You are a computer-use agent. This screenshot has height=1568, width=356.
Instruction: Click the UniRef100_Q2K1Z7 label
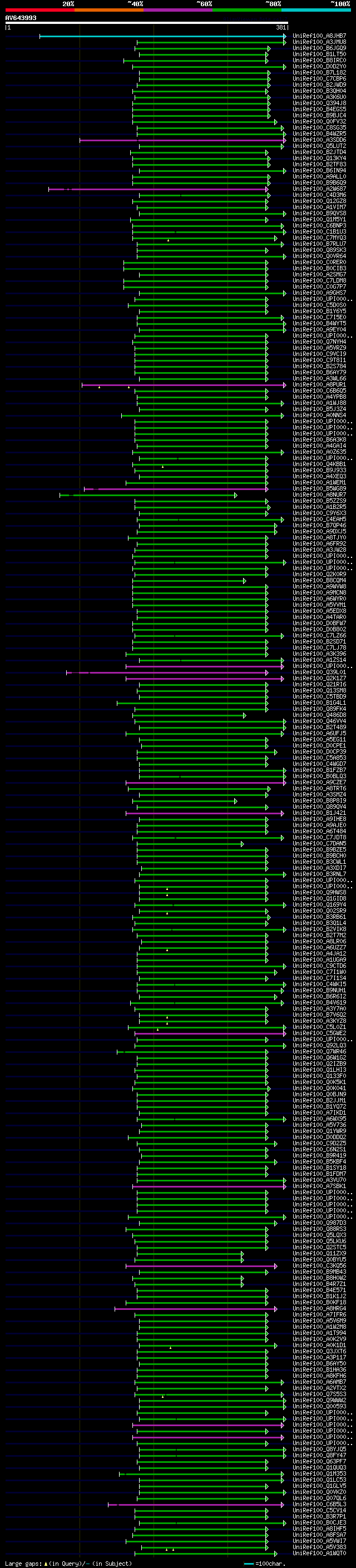click(x=319, y=678)
